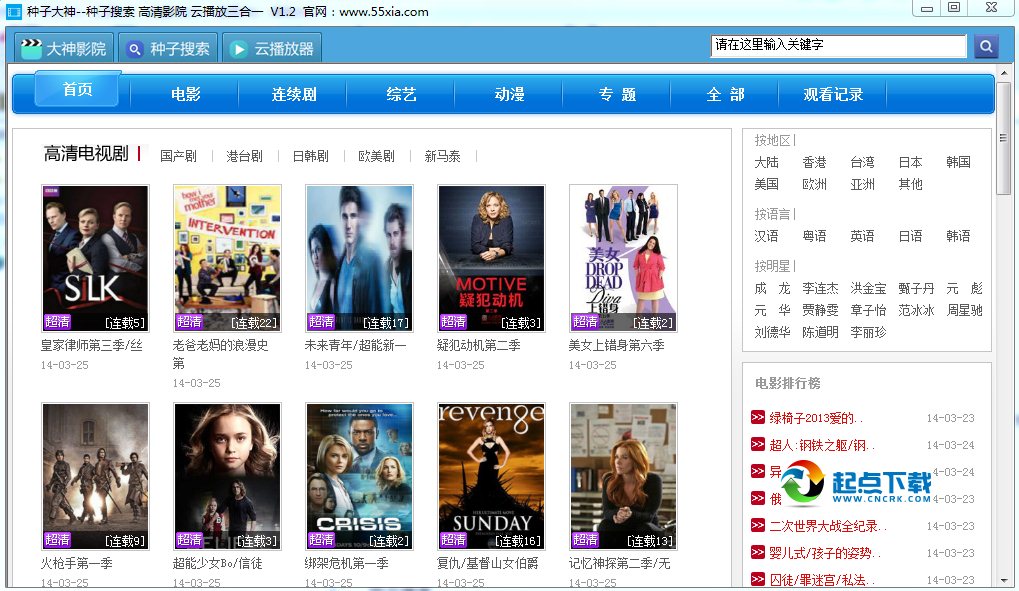1019x591 pixels.
Task: Click the scrollbar up arrow
Action: click(x=1003, y=73)
